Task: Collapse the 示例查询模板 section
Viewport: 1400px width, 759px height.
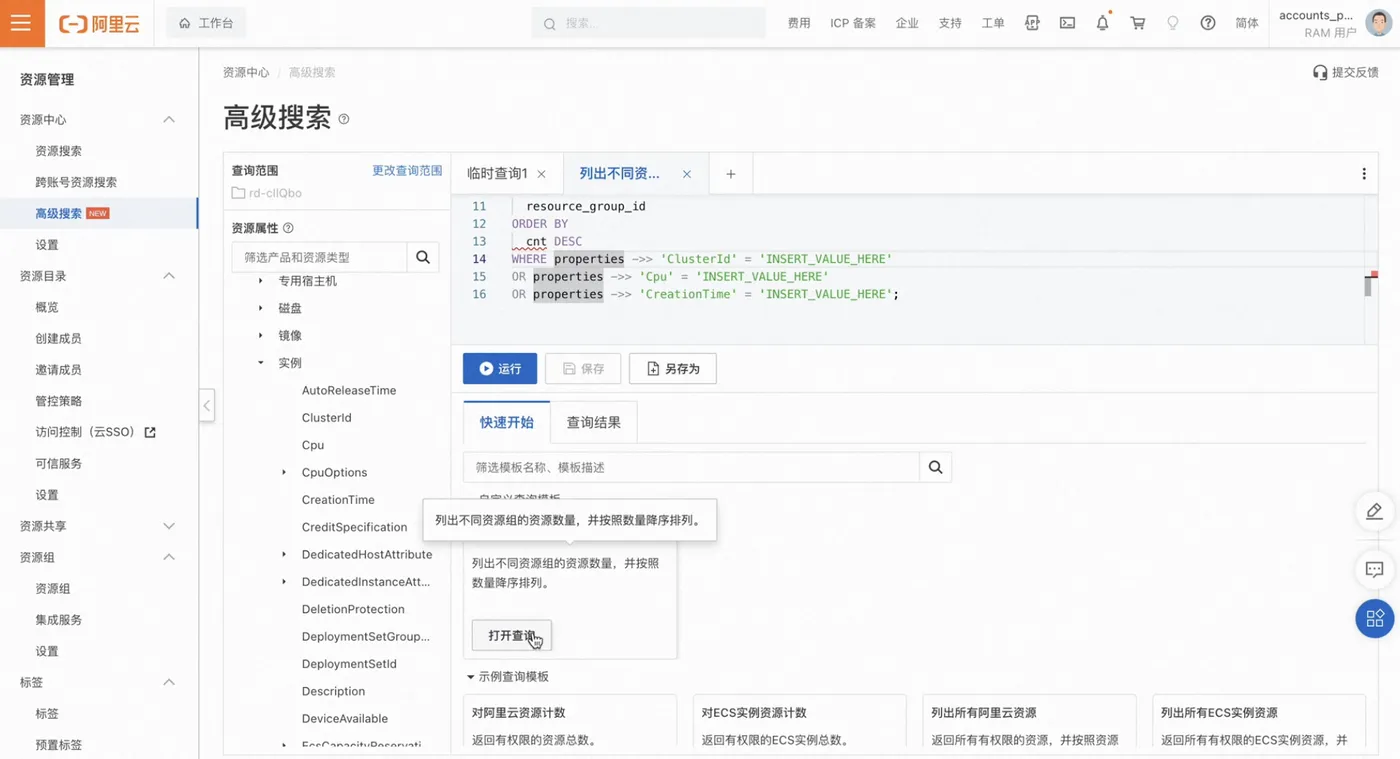Action: coord(470,677)
